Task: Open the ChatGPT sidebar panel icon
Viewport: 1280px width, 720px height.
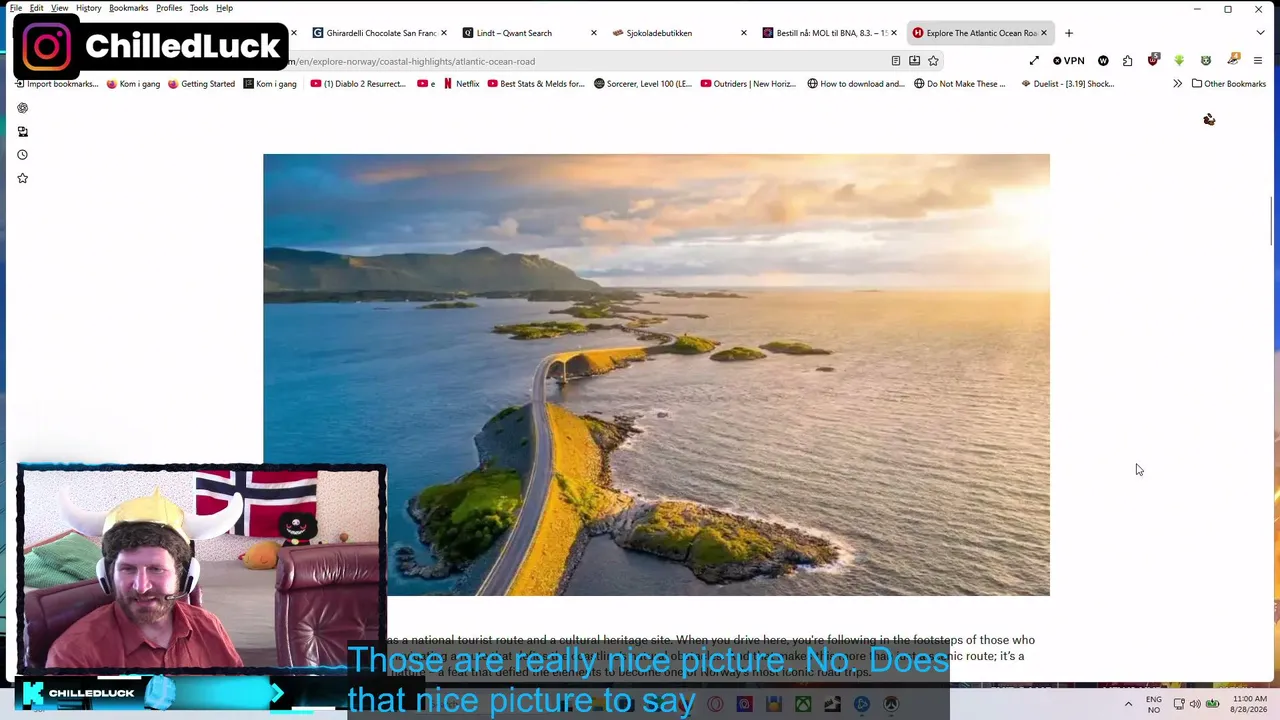Action: tap(22, 108)
